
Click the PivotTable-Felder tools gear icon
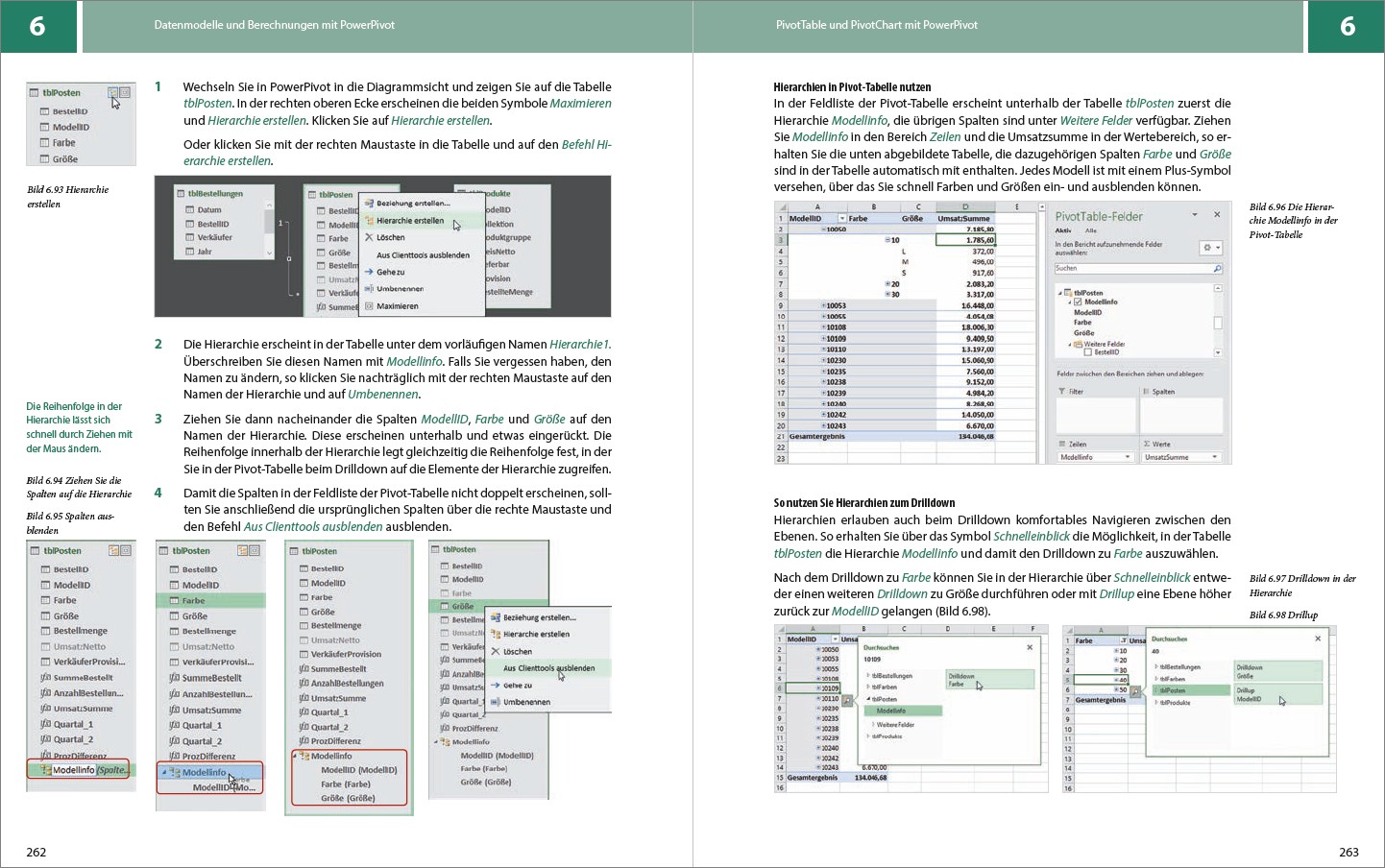point(1209,248)
